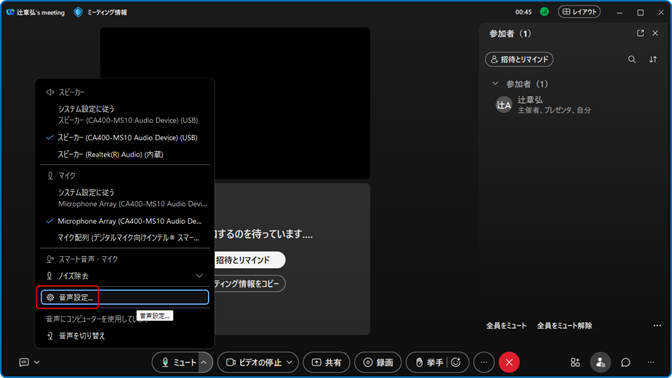The width and height of the screenshot is (672, 378).
Task: Open more options ellipsis in control bar
Action: [x=484, y=363]
